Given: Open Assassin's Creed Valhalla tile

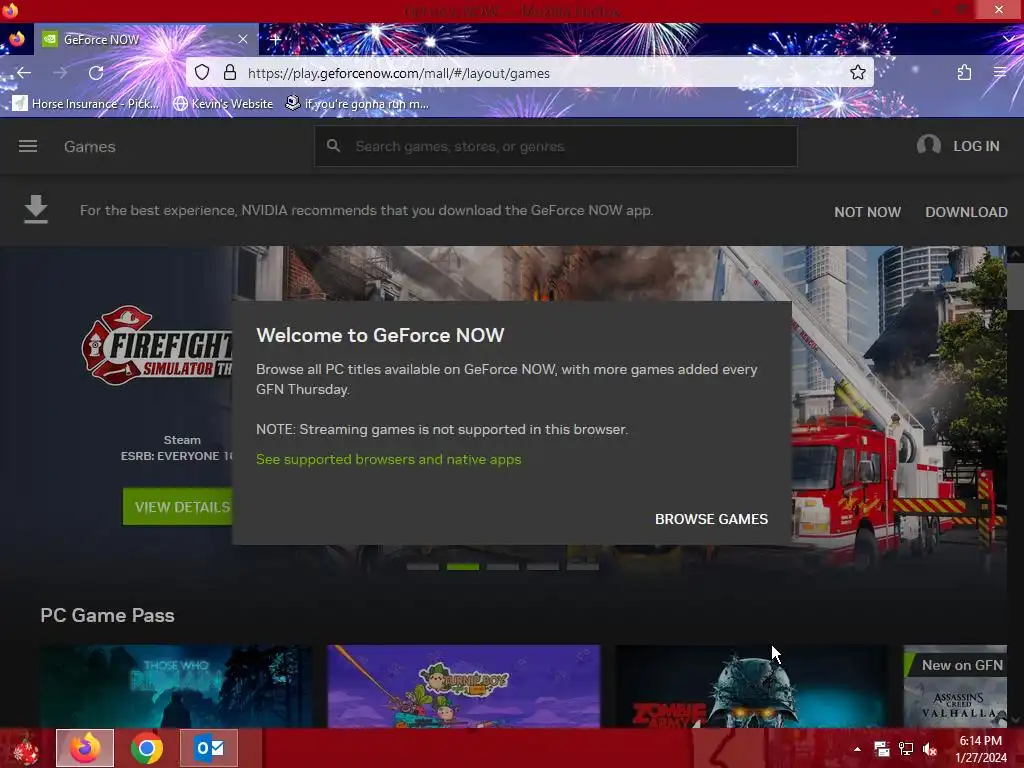Looking at the screenshot, I should click(x=955, y=686).
